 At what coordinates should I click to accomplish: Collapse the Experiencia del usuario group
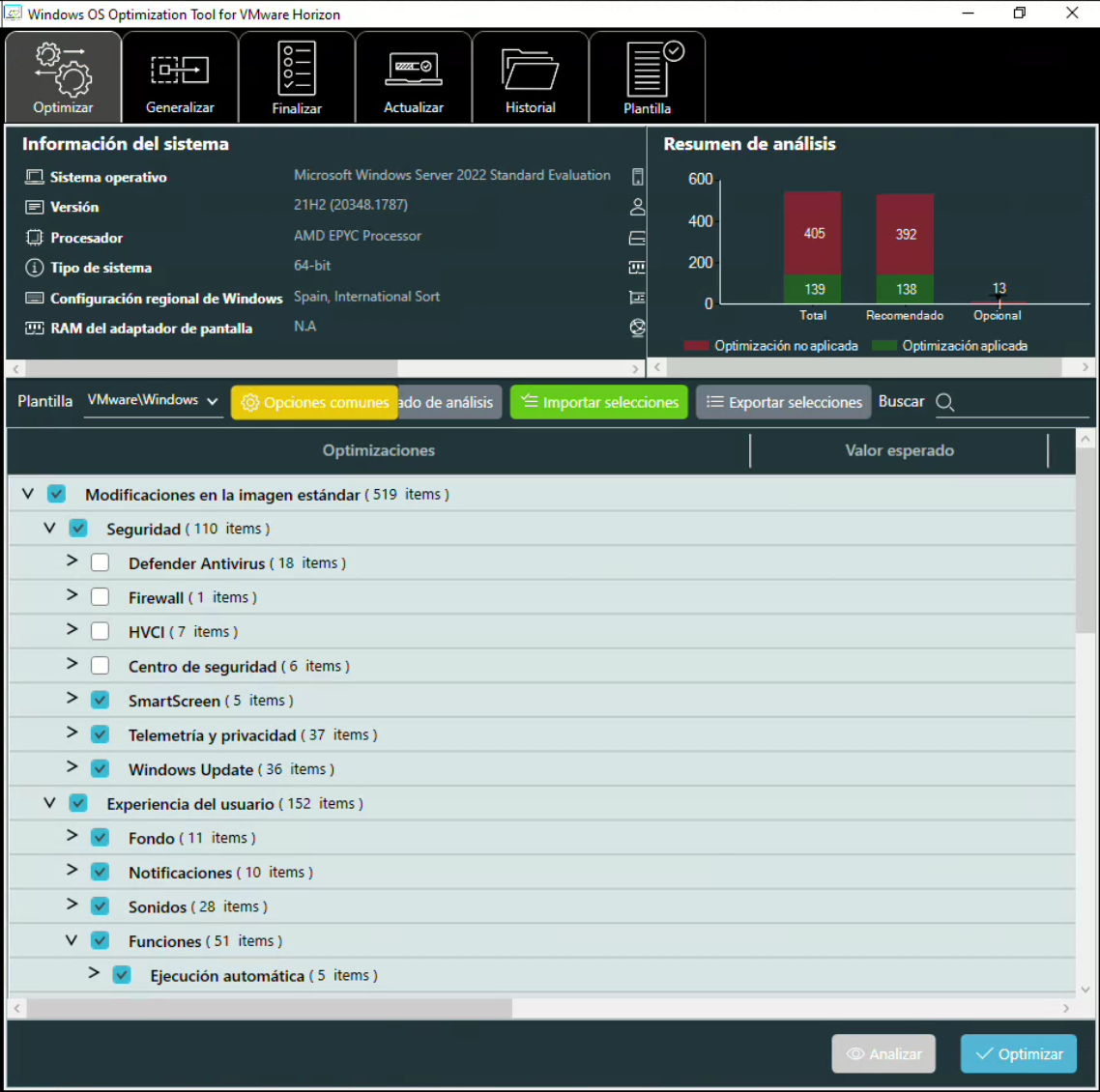[x=50, y=803]
